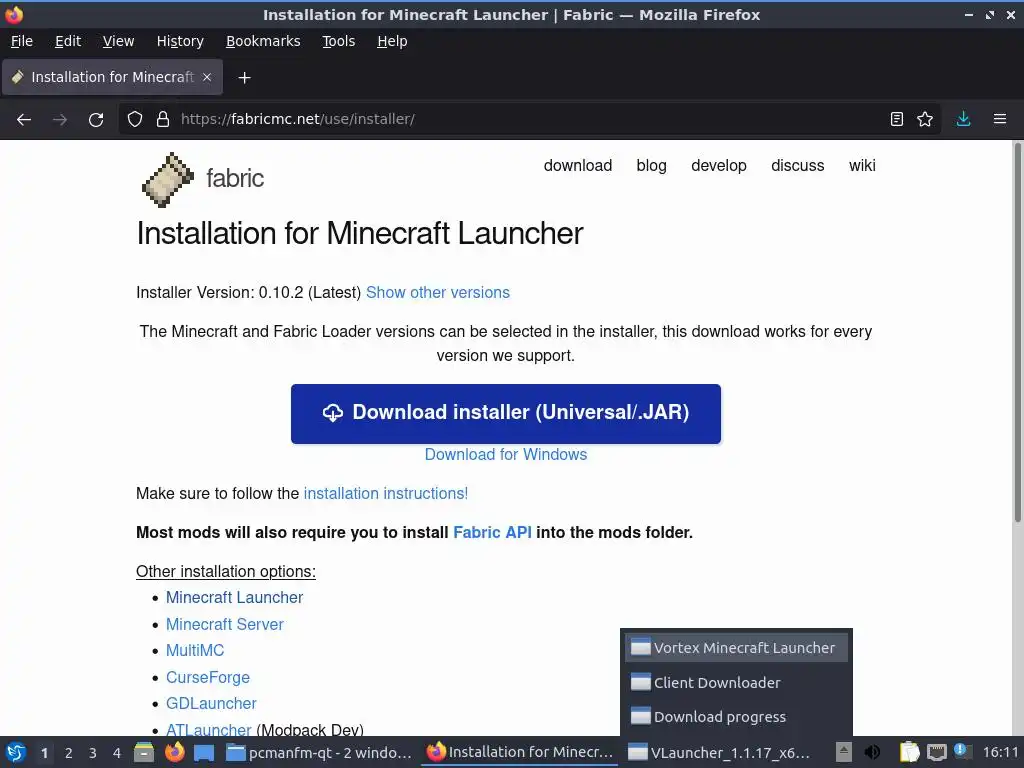Image resolution: width=1024 pixels, height=768 pixels.
Task: Open CurseForge installation option
Action: 208,677
